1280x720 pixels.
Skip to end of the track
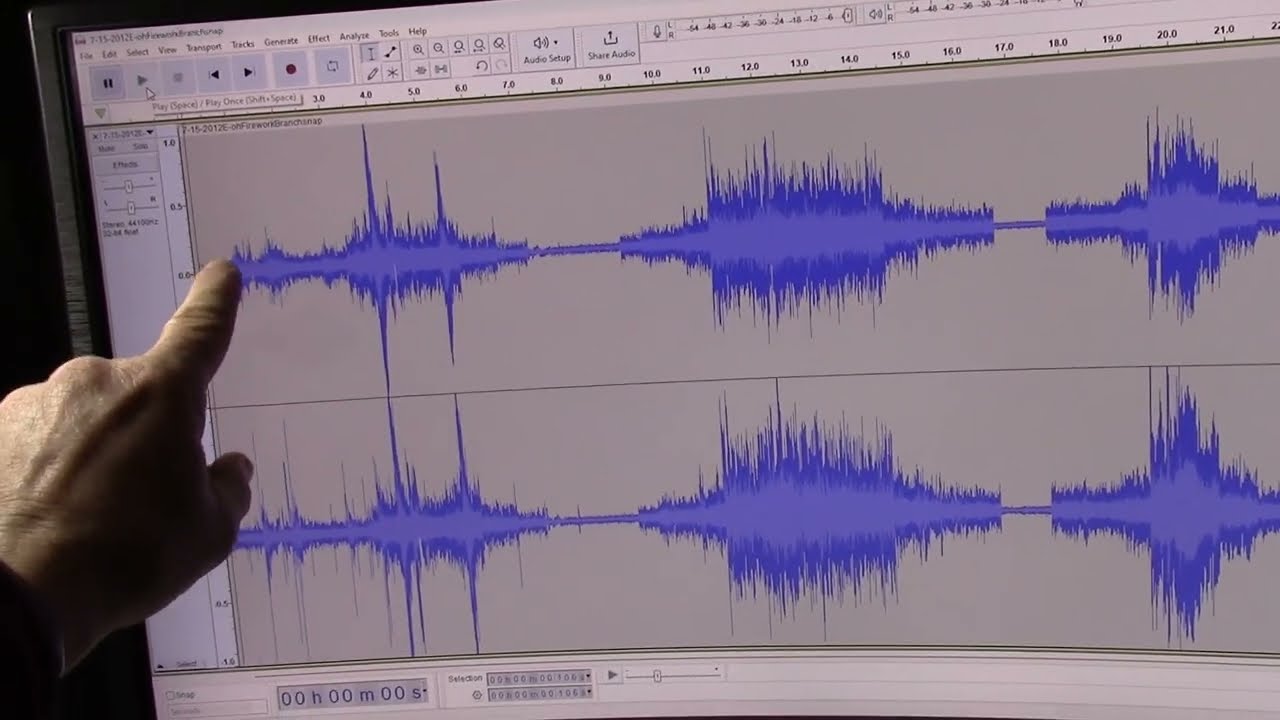(249, 72)
